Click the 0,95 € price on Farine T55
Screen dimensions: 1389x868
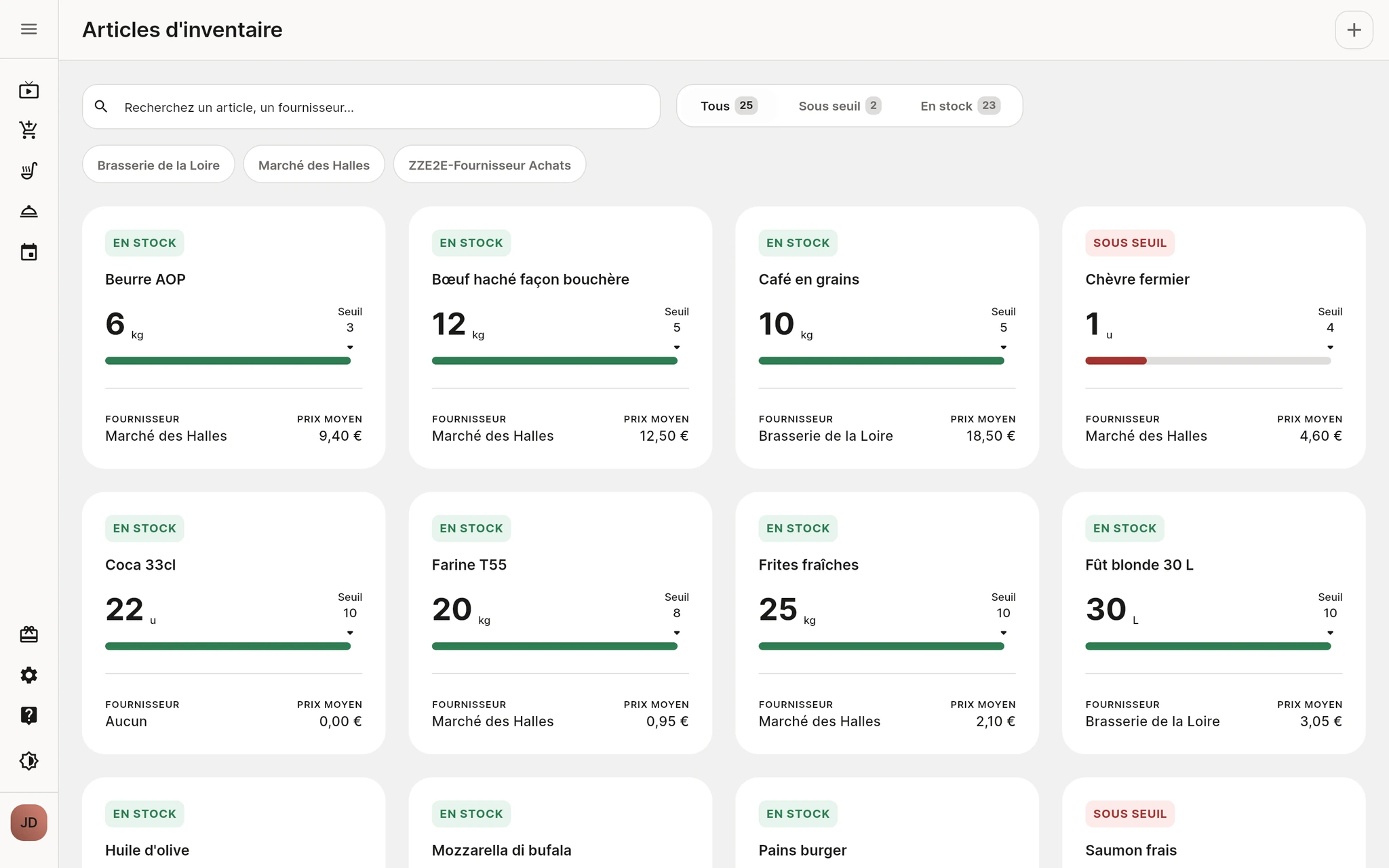coord(667,722)
